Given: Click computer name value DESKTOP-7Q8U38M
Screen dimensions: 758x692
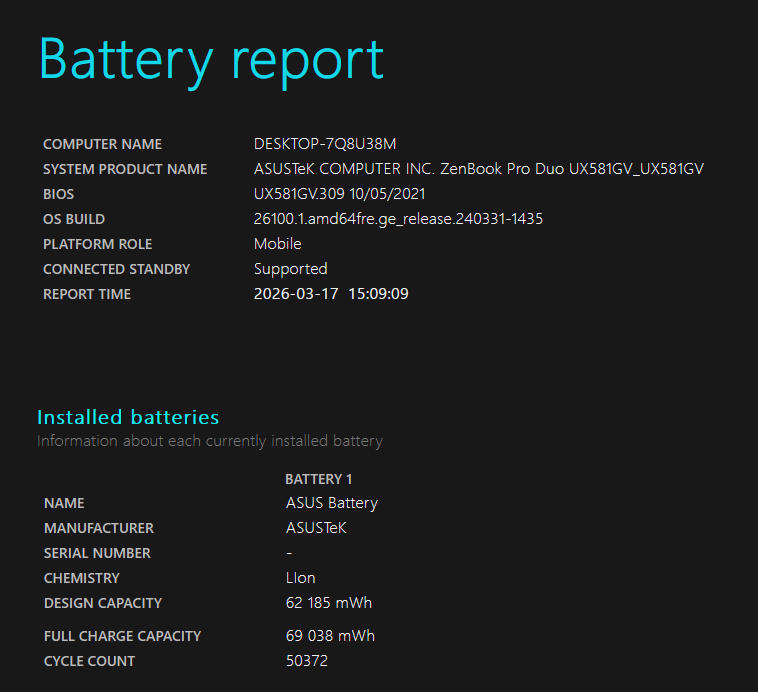Looking at the screenshot, I should click(325, 144).
